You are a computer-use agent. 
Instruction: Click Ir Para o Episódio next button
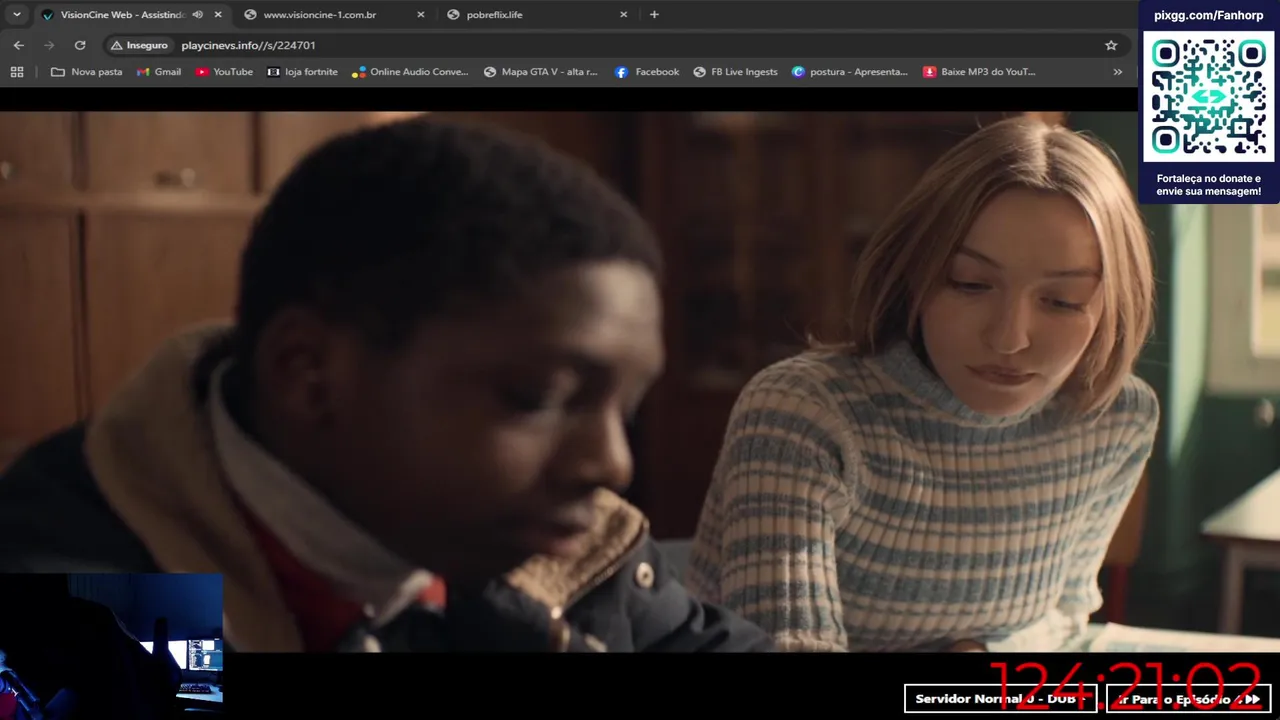[1188, 699]
